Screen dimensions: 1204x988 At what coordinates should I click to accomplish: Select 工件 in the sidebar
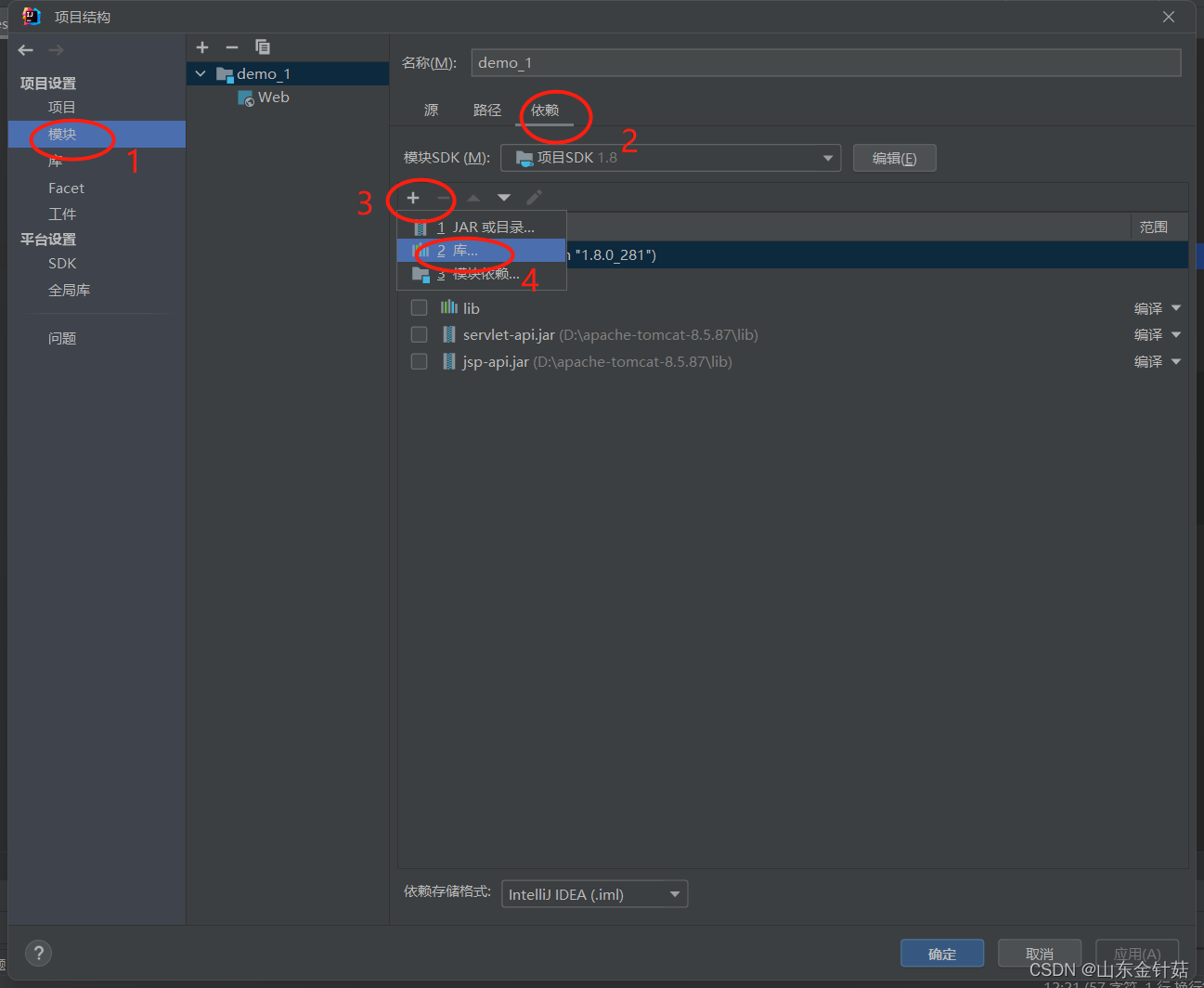(x=62, y=214)
